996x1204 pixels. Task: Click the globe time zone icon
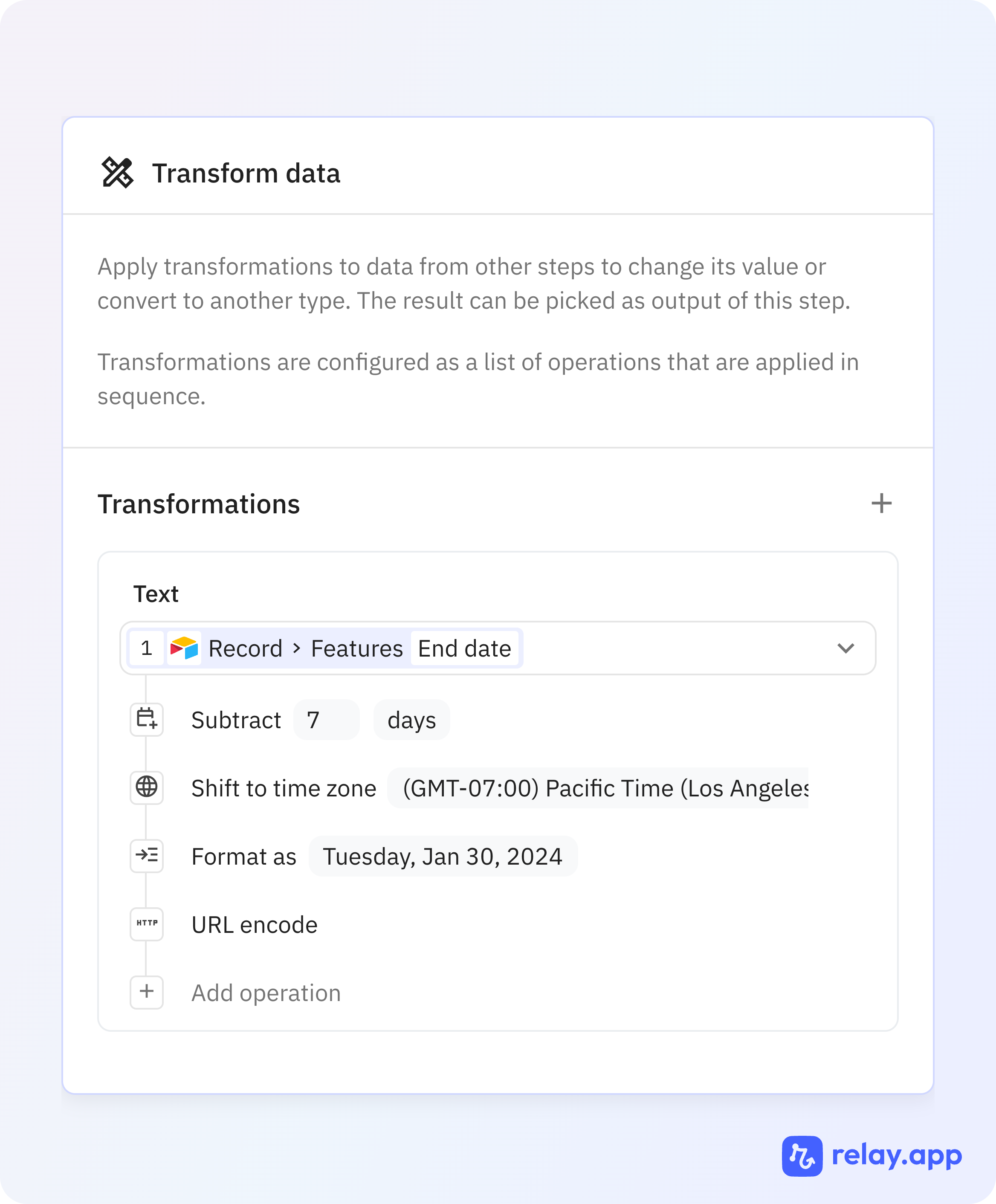147,787
